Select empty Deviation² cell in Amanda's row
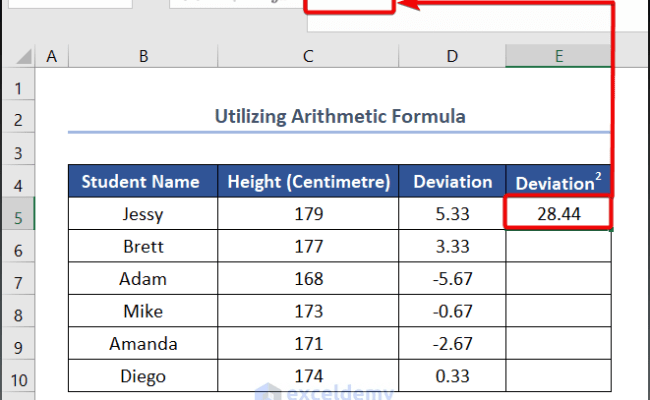Image resolution: width=650 pixels, height=400 pixels. coord(558,343)
